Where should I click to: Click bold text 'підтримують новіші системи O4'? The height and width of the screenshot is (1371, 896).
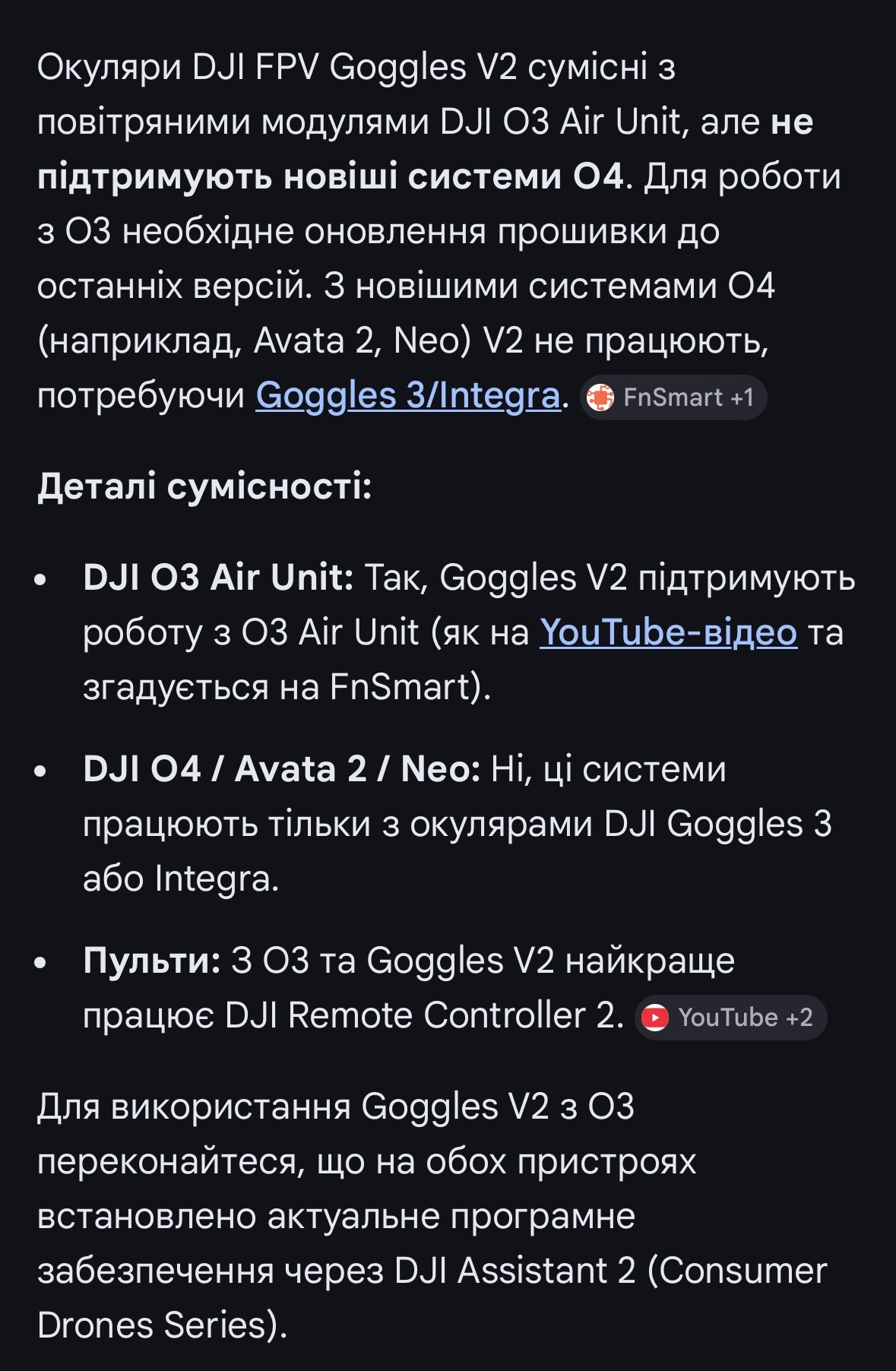click(331, 176)
